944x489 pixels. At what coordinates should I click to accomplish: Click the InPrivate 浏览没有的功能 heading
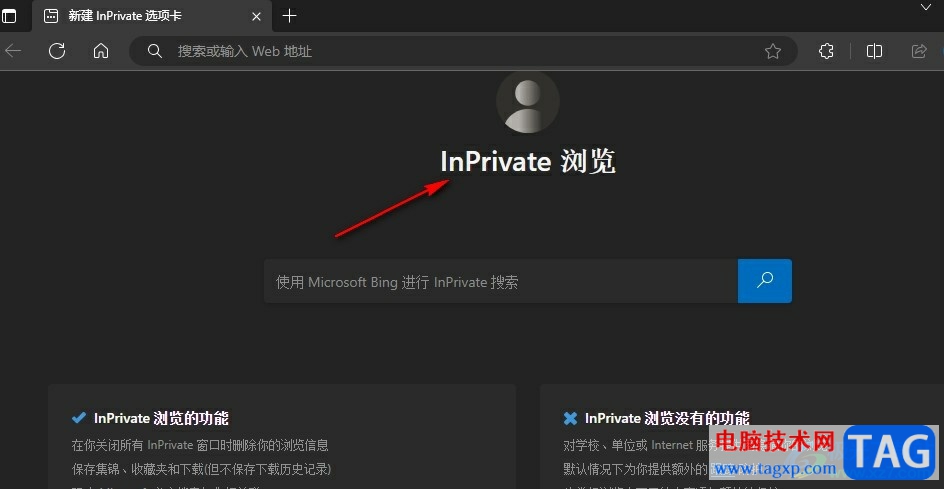tap(668, 418)
